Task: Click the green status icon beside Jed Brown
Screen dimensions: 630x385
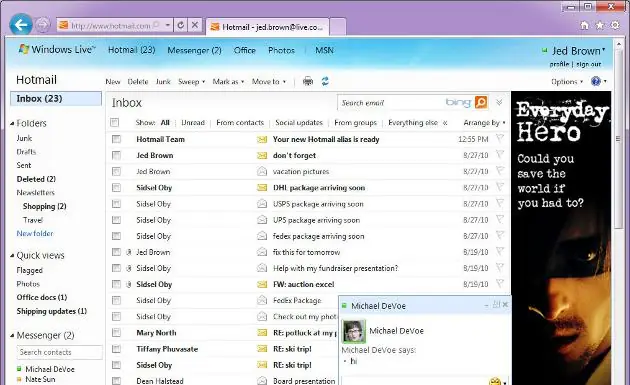Action: (x=544, y=51)
